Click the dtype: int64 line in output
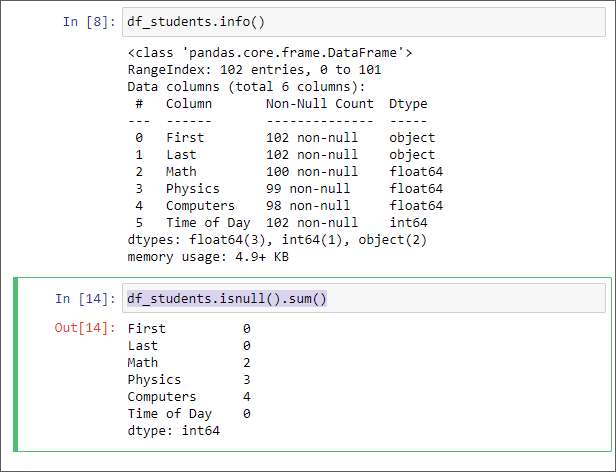This screenshot has height=472, width=616. (173, 430)
